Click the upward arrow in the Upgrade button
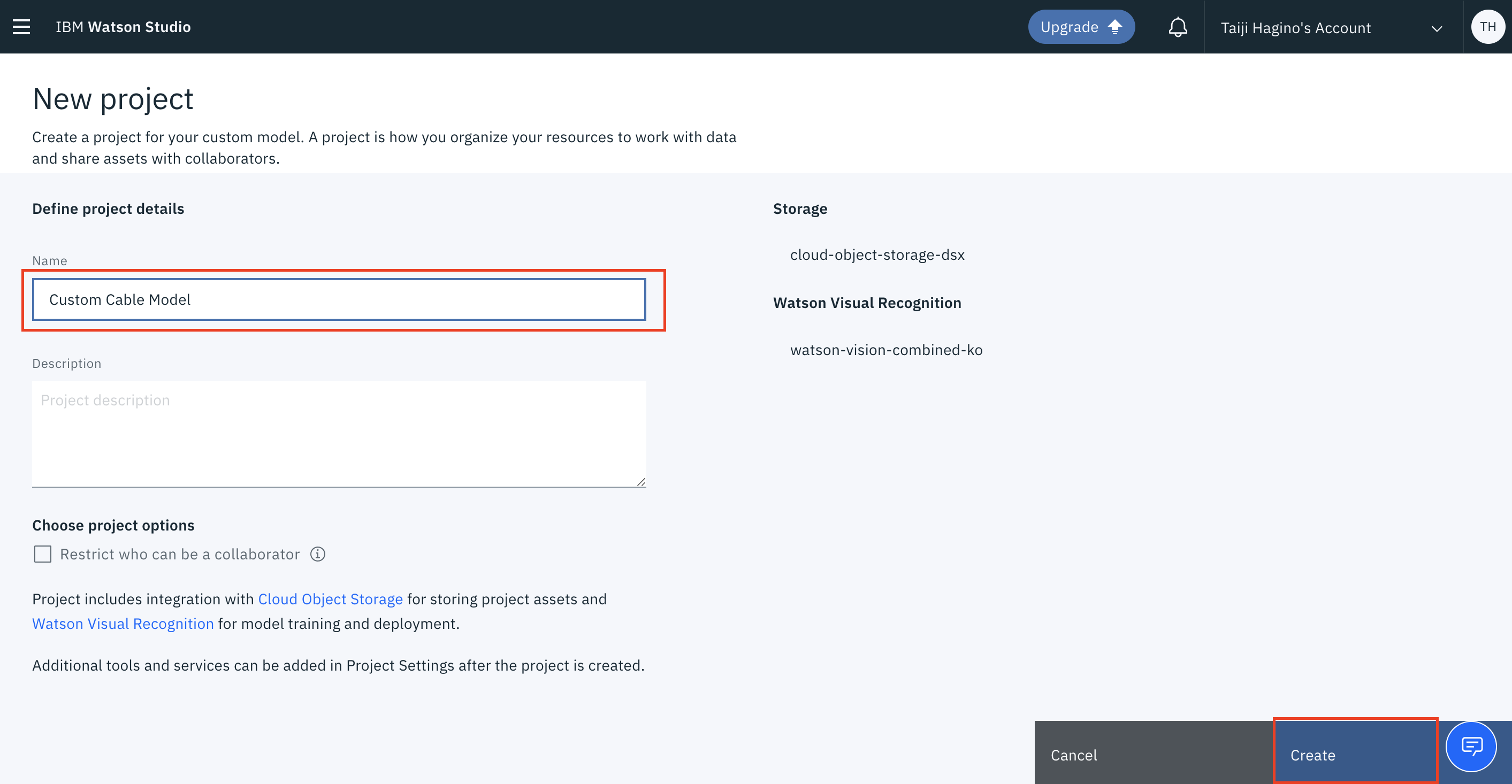Viewport: 1512px width, 784px height. pos(1114,27)
